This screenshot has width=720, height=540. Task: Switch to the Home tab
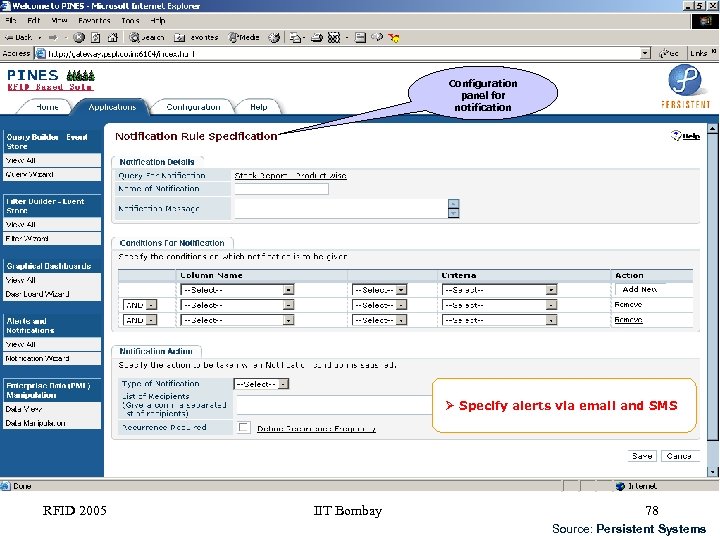pos(47,107)
